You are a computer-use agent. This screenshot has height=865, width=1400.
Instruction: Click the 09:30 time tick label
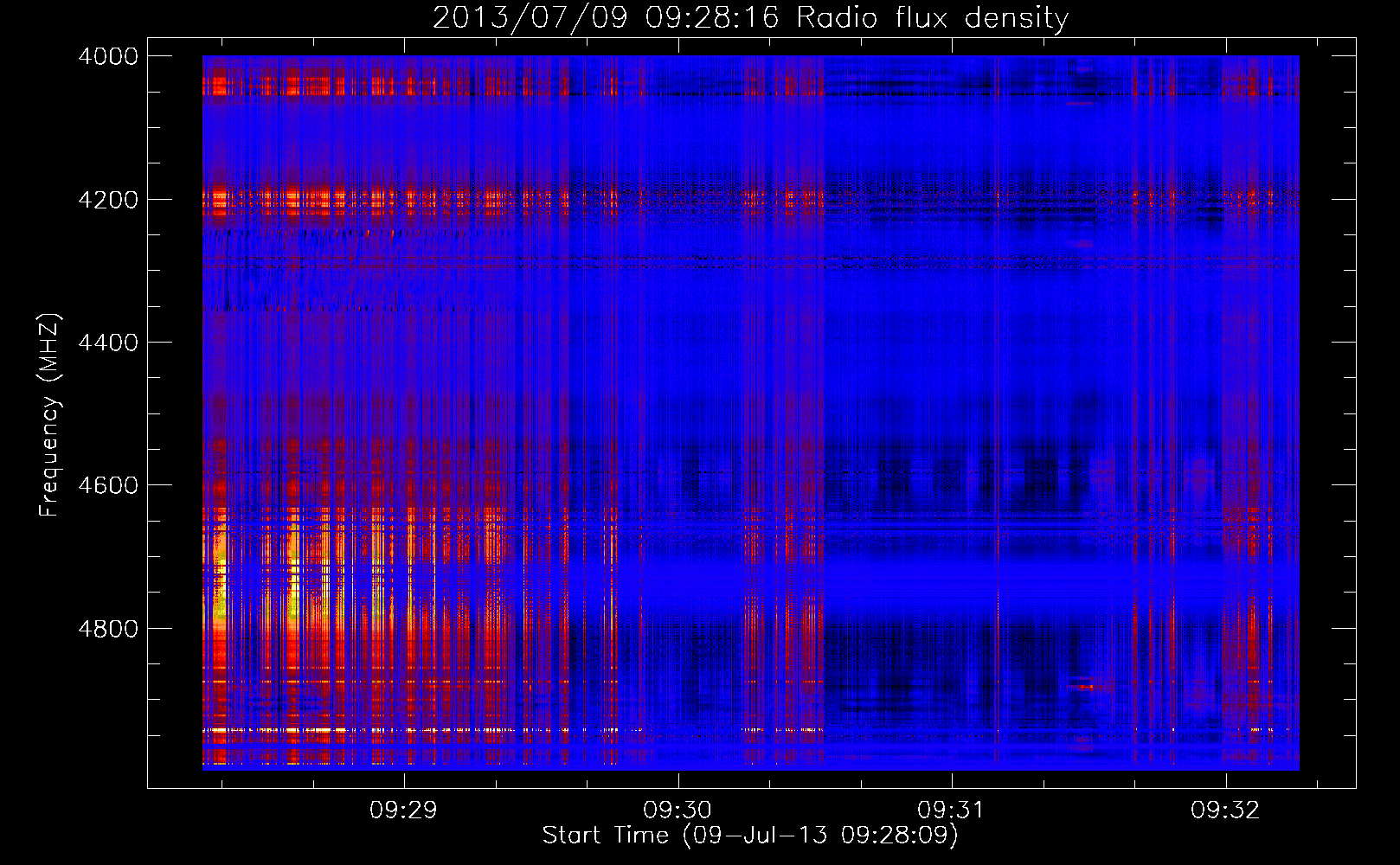coord(678,811)
